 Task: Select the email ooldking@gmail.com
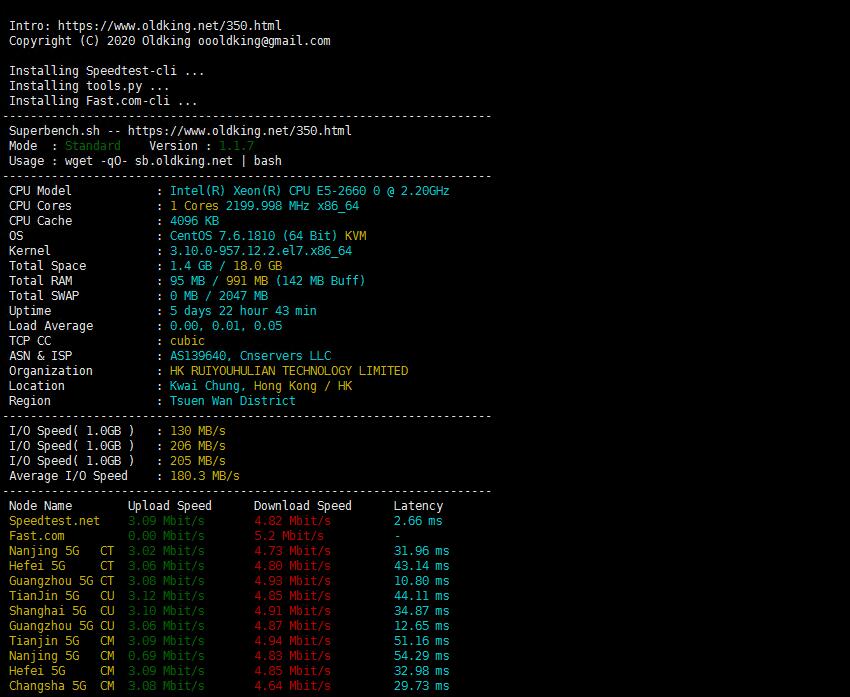pyautogui.click(x=264, y=41)
